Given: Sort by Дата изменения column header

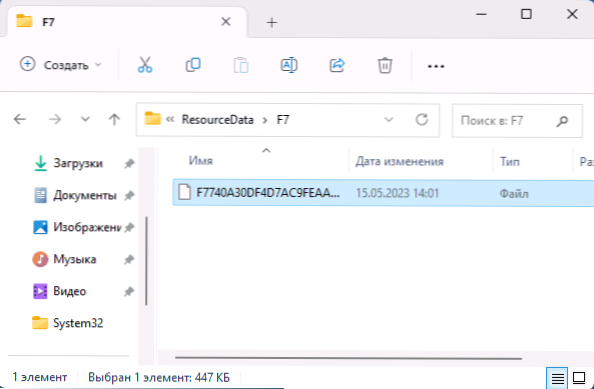Looking at the screenshot, I should [x=399, y=162].
